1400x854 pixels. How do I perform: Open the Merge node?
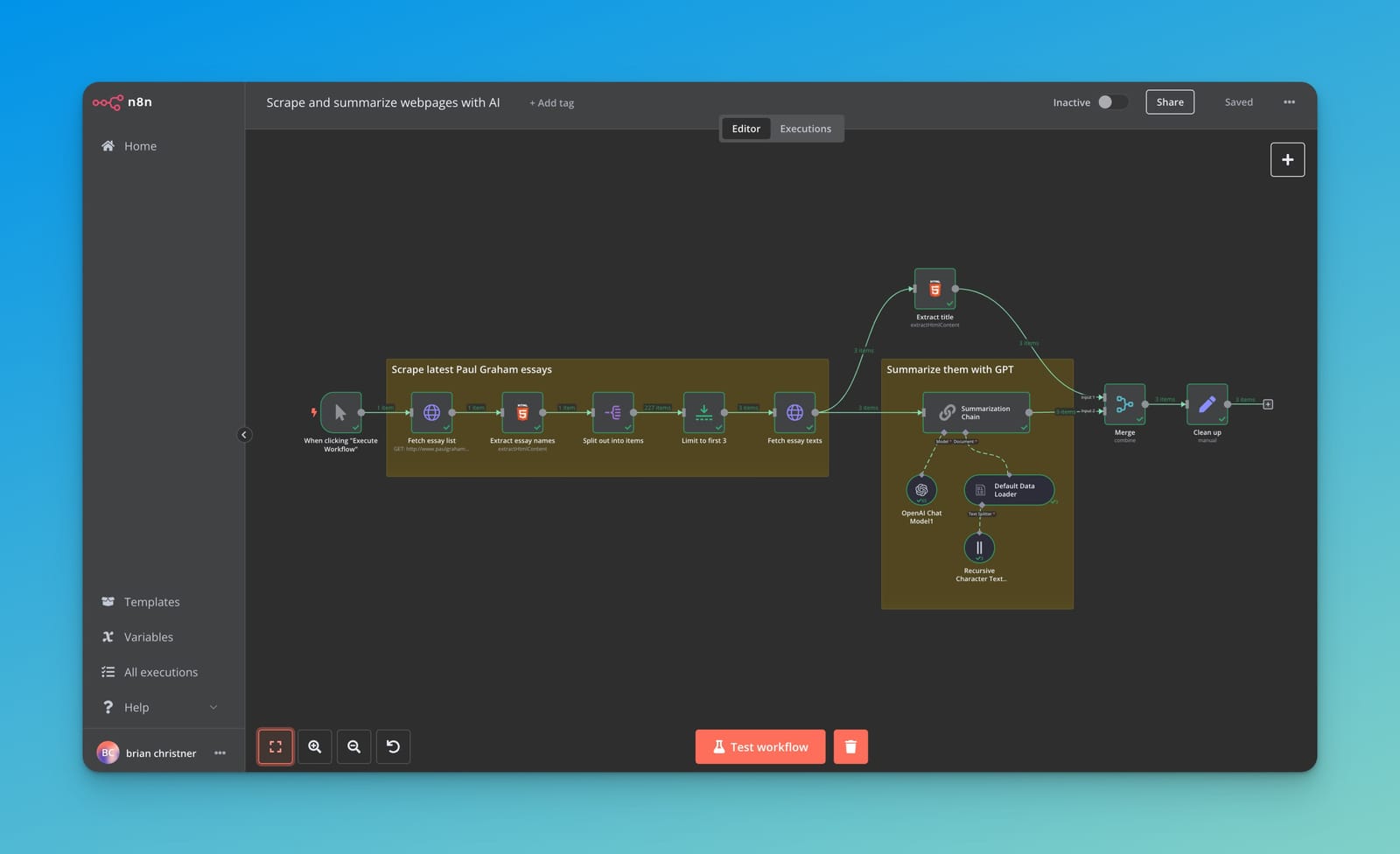(1124, 403)
